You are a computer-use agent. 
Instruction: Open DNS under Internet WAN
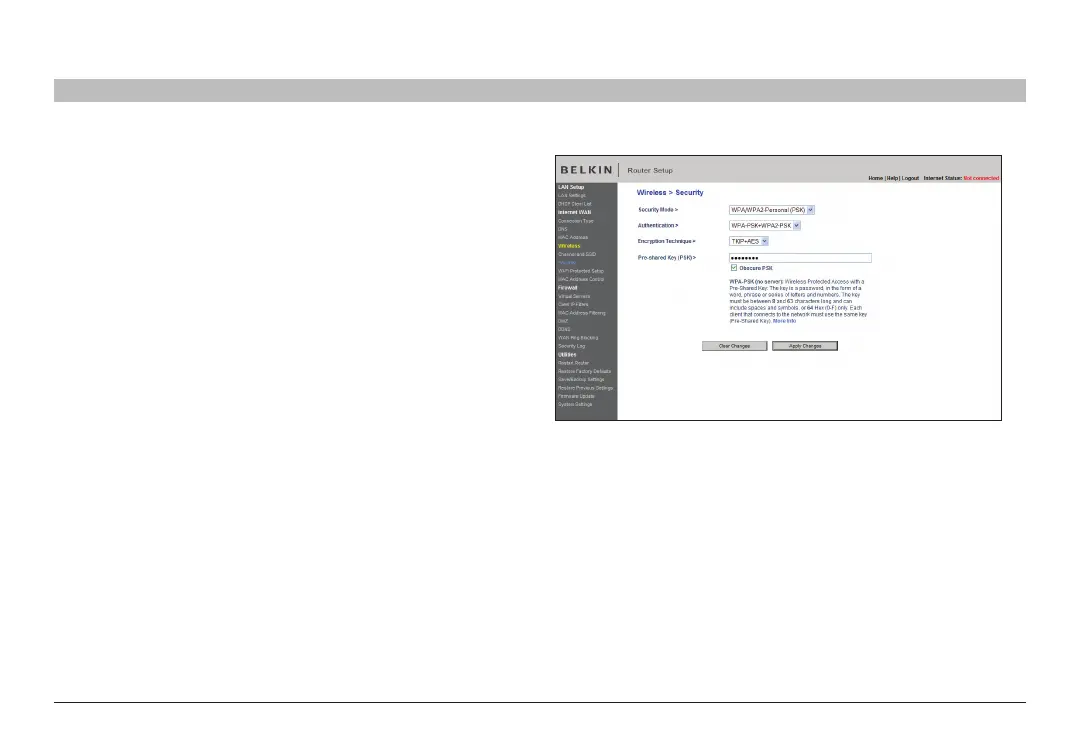pos(562,229)
